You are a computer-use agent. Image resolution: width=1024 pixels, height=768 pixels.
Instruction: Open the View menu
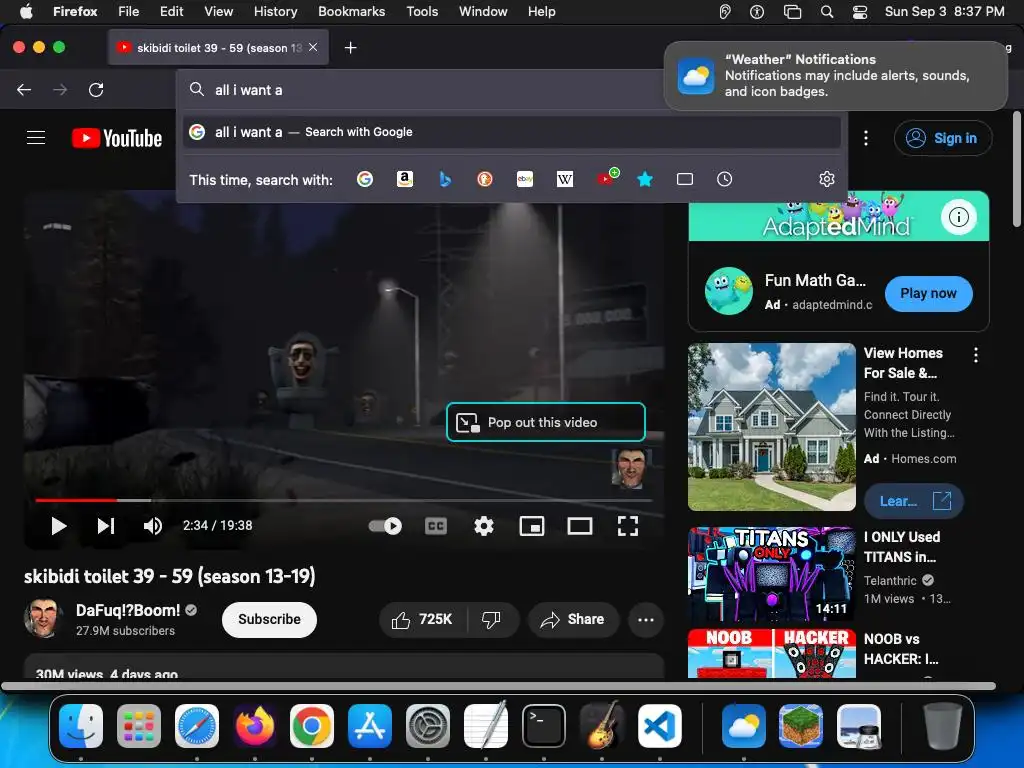(218, 11)
